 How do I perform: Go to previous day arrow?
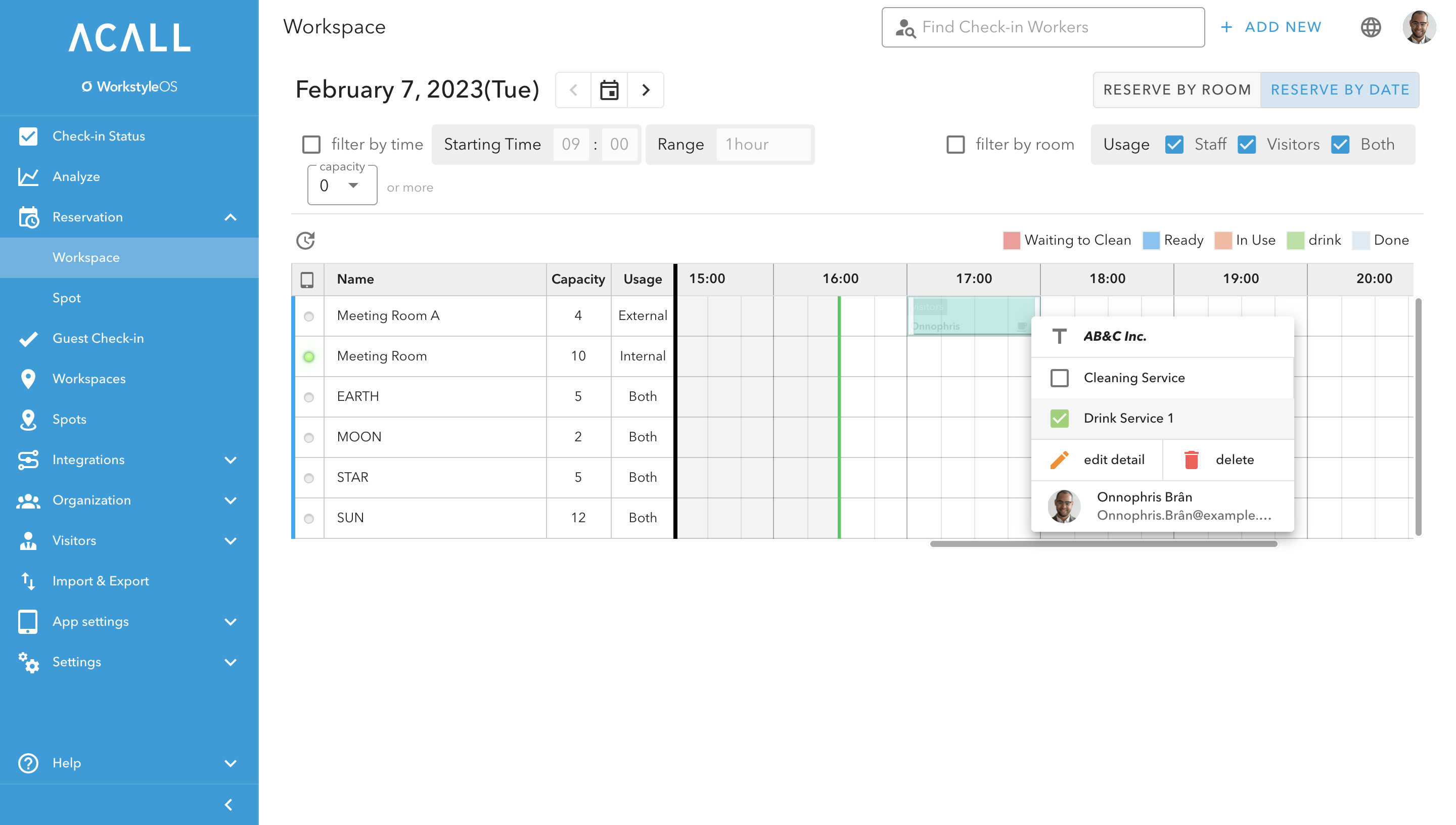[573, 90]
